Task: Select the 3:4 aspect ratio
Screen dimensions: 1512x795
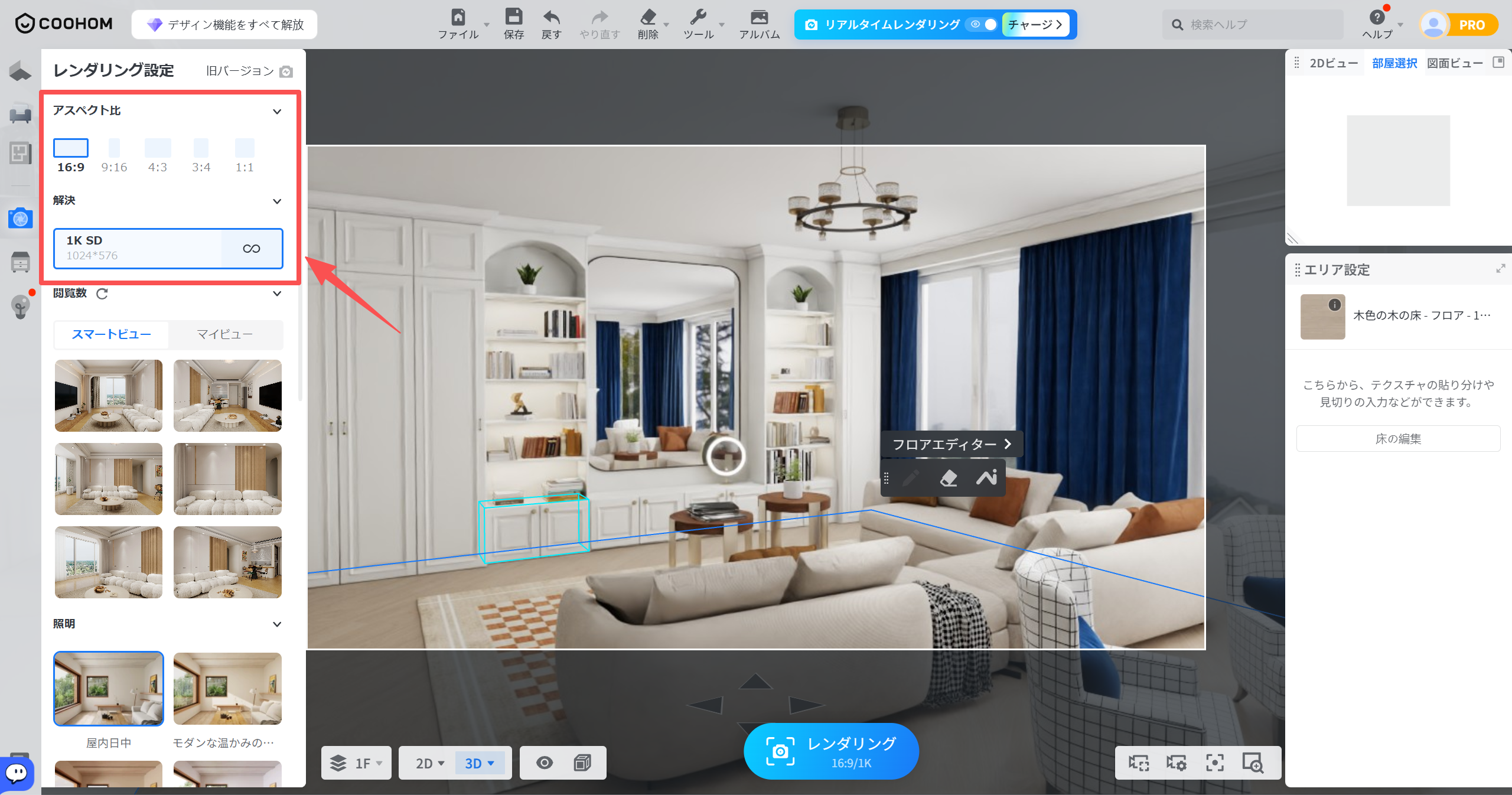Action: [x=201, y=156]
